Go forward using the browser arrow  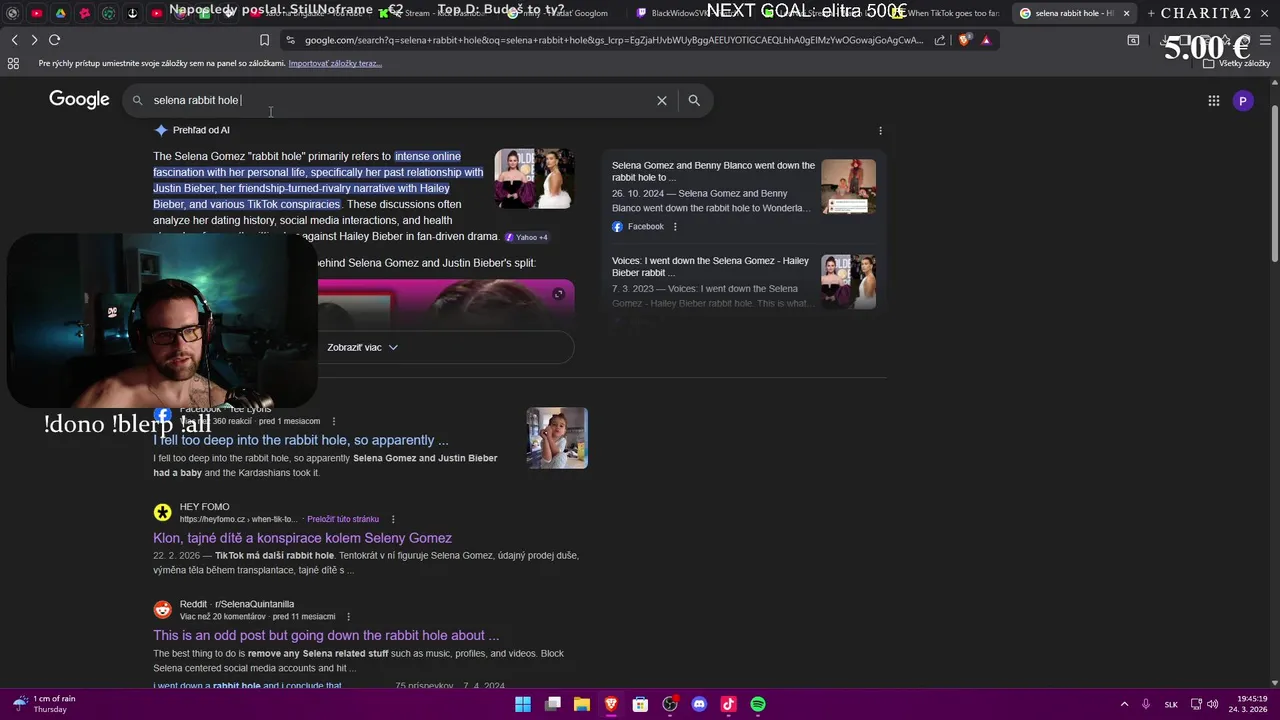click(x=34, y=40)
